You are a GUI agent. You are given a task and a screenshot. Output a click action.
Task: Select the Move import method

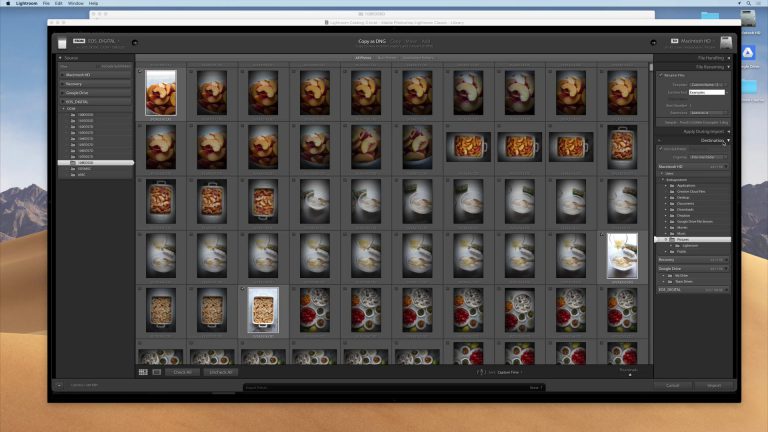click(x=411, y=41)
